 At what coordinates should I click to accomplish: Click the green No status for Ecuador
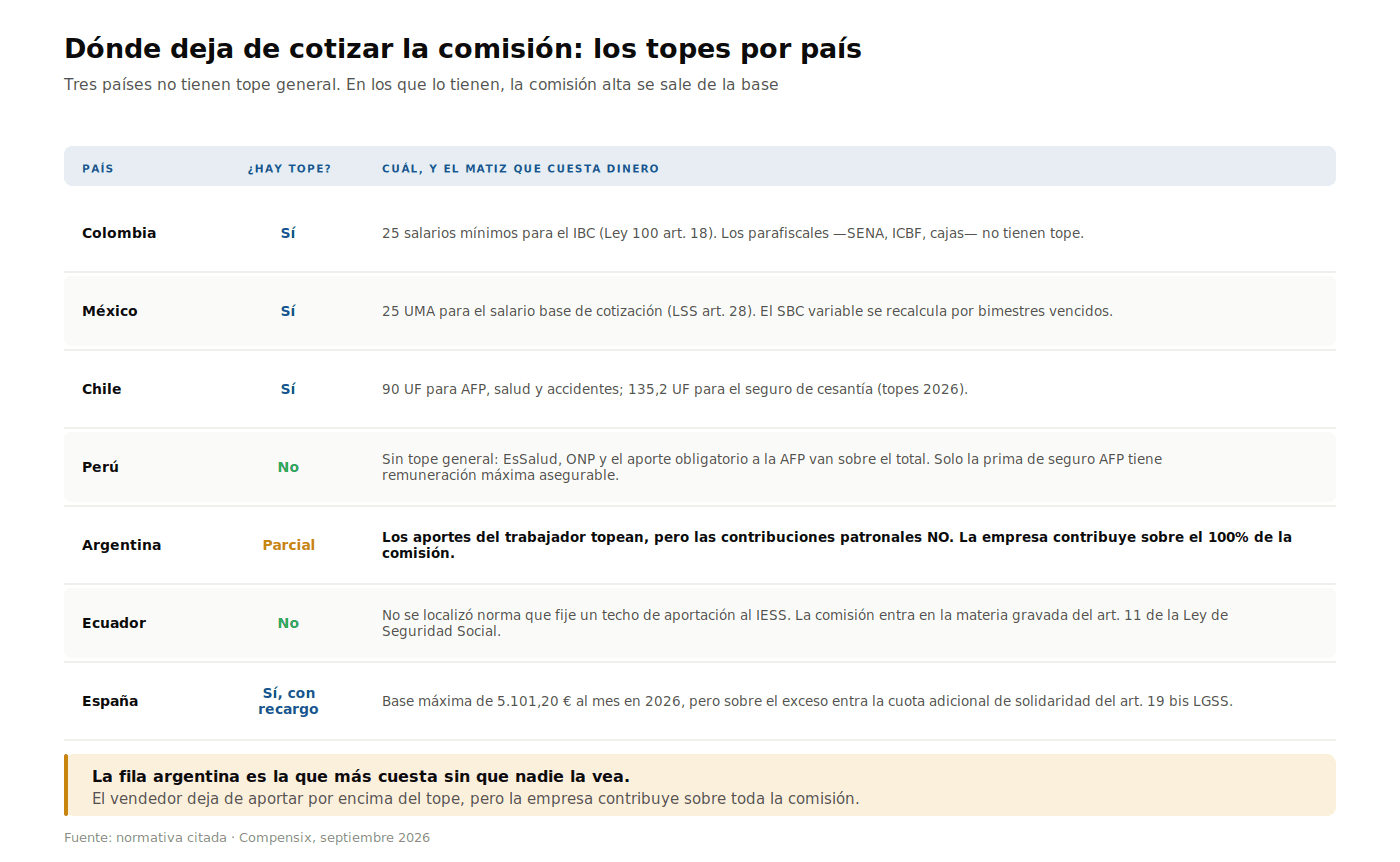288,623
